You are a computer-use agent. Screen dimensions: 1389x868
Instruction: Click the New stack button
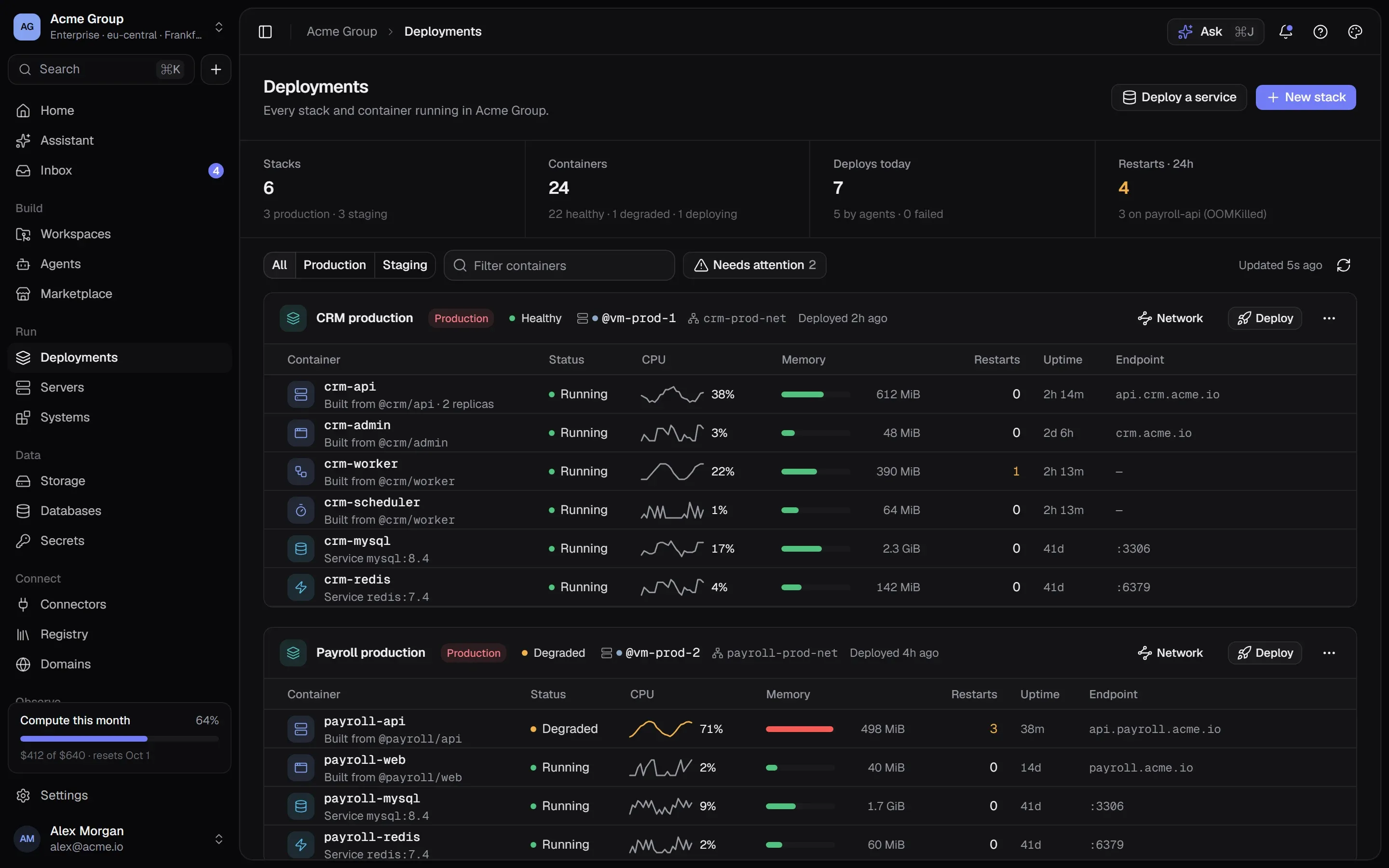point(1306,97)
